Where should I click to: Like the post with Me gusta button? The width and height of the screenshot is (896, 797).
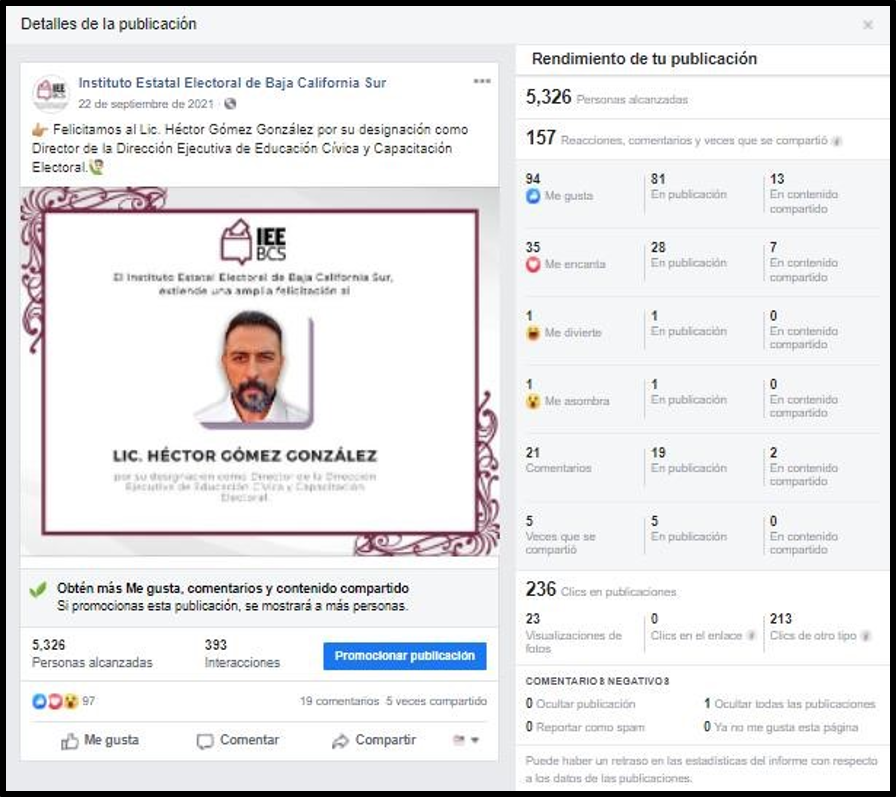click(100, 741)
